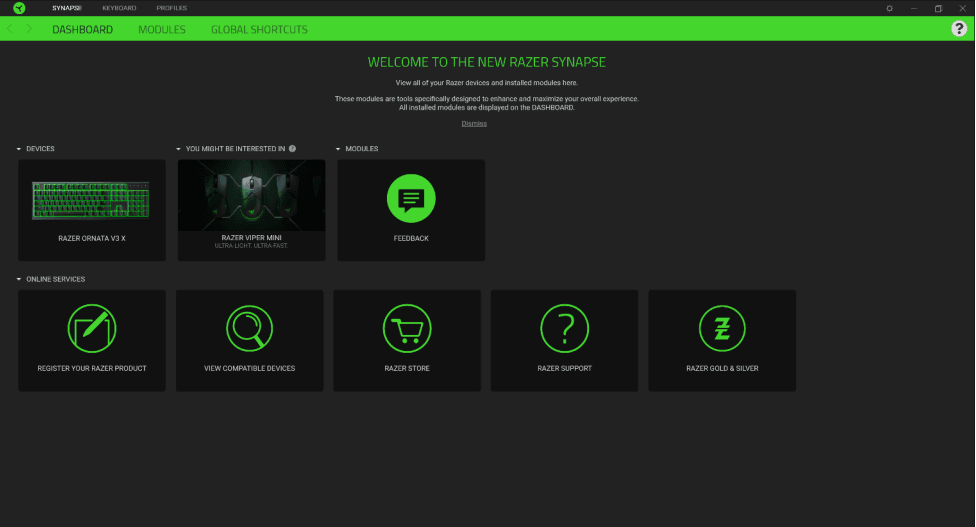
Task: Select the Keyboard menu item
Action: (119, 8)
